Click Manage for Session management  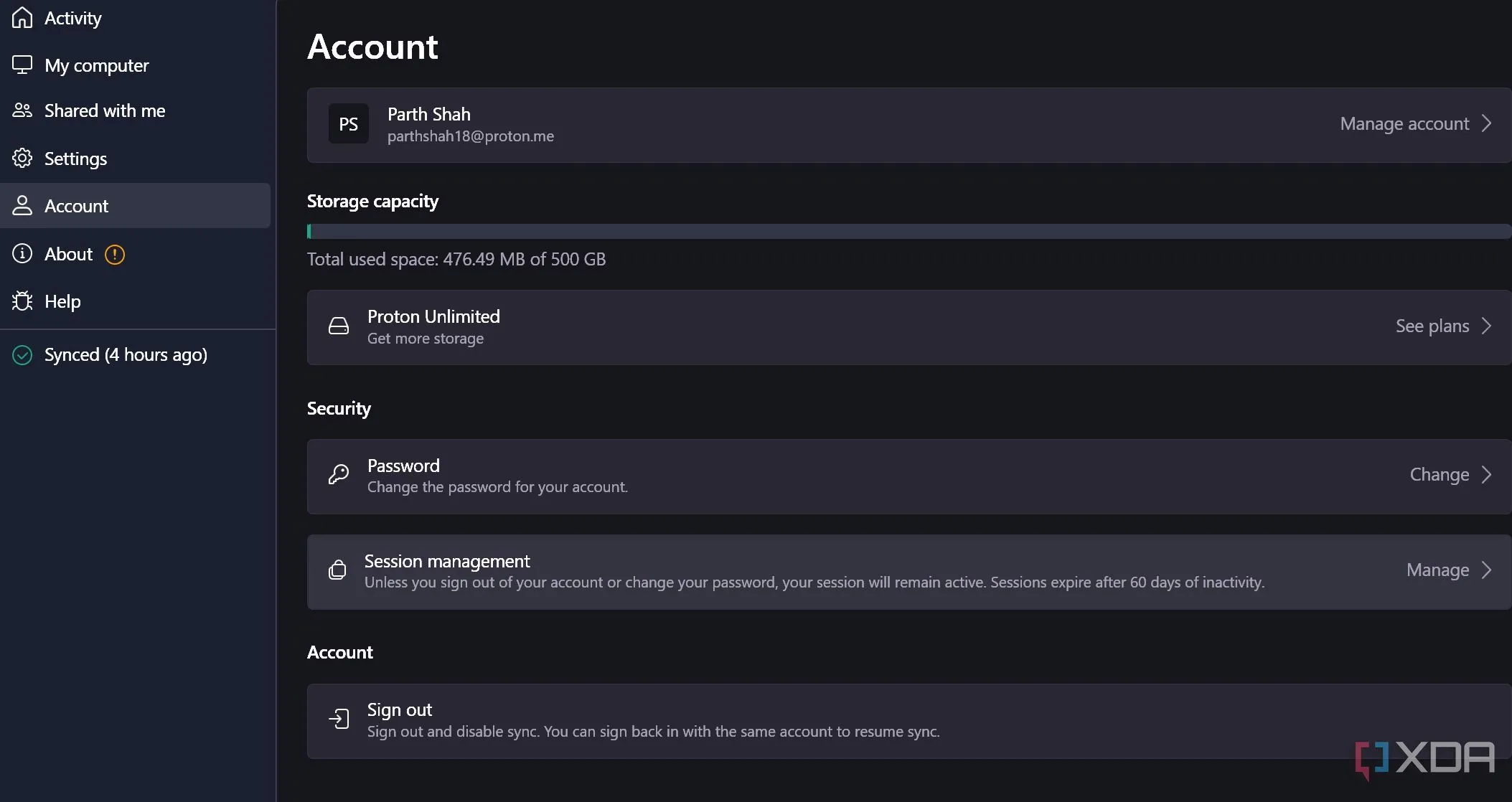pos(1438,570)
